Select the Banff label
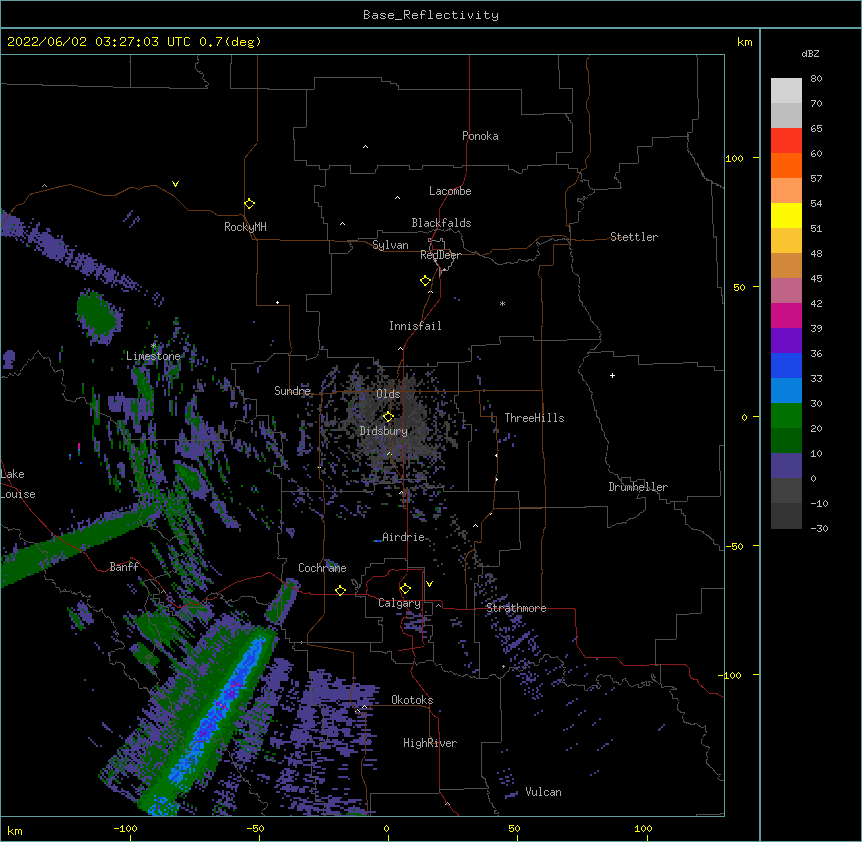862x842 pixels. pos(124,567)
